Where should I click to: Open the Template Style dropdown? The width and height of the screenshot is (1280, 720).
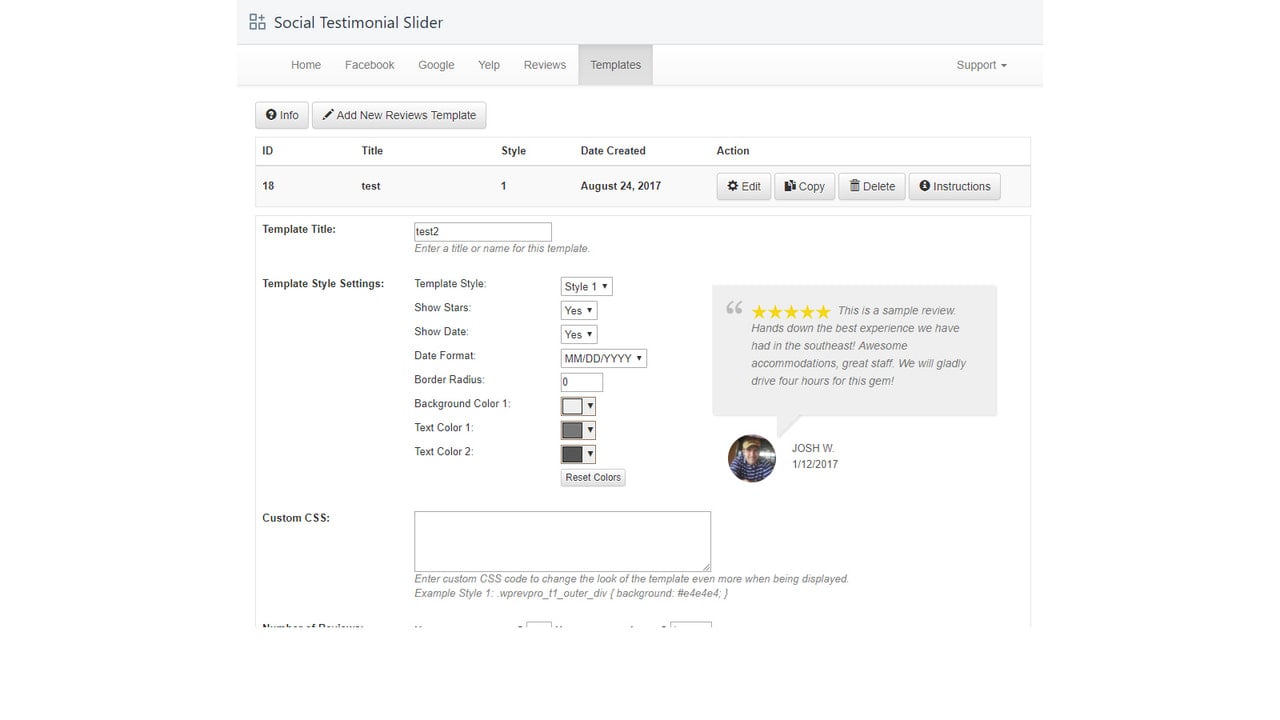587,286
